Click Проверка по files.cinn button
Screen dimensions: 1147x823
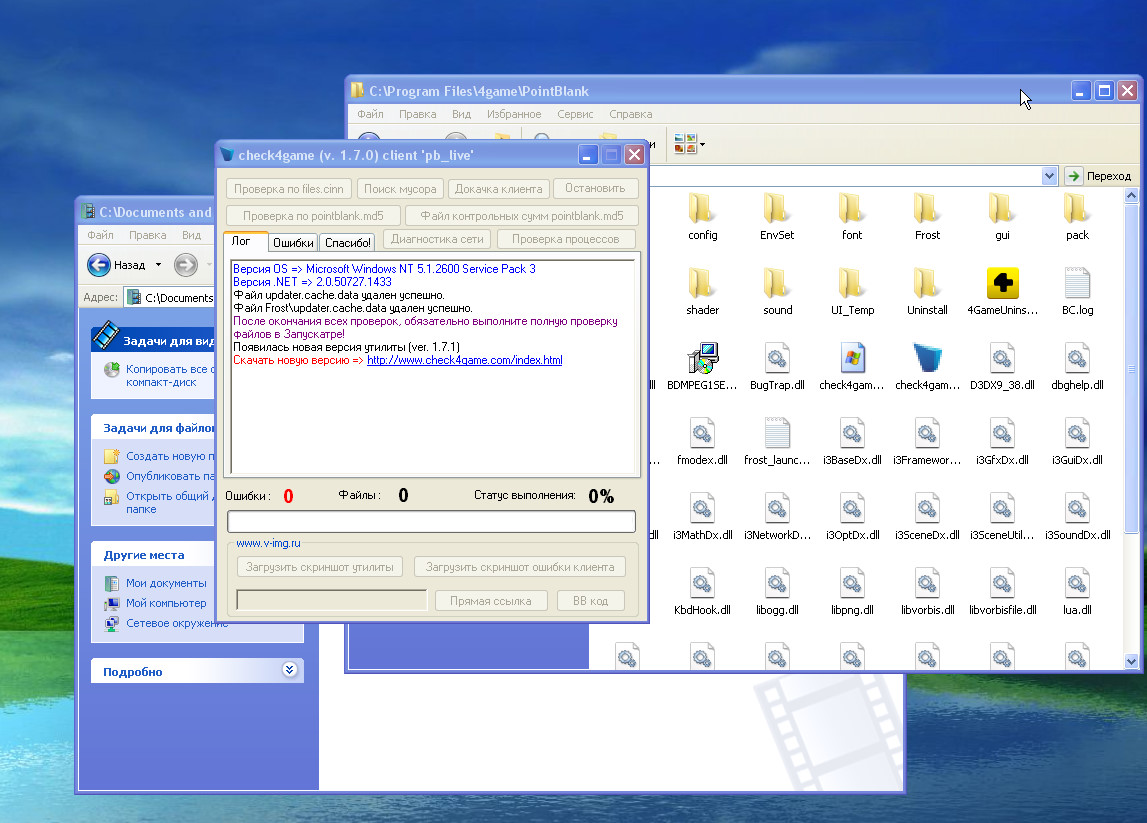pos(288,189)
